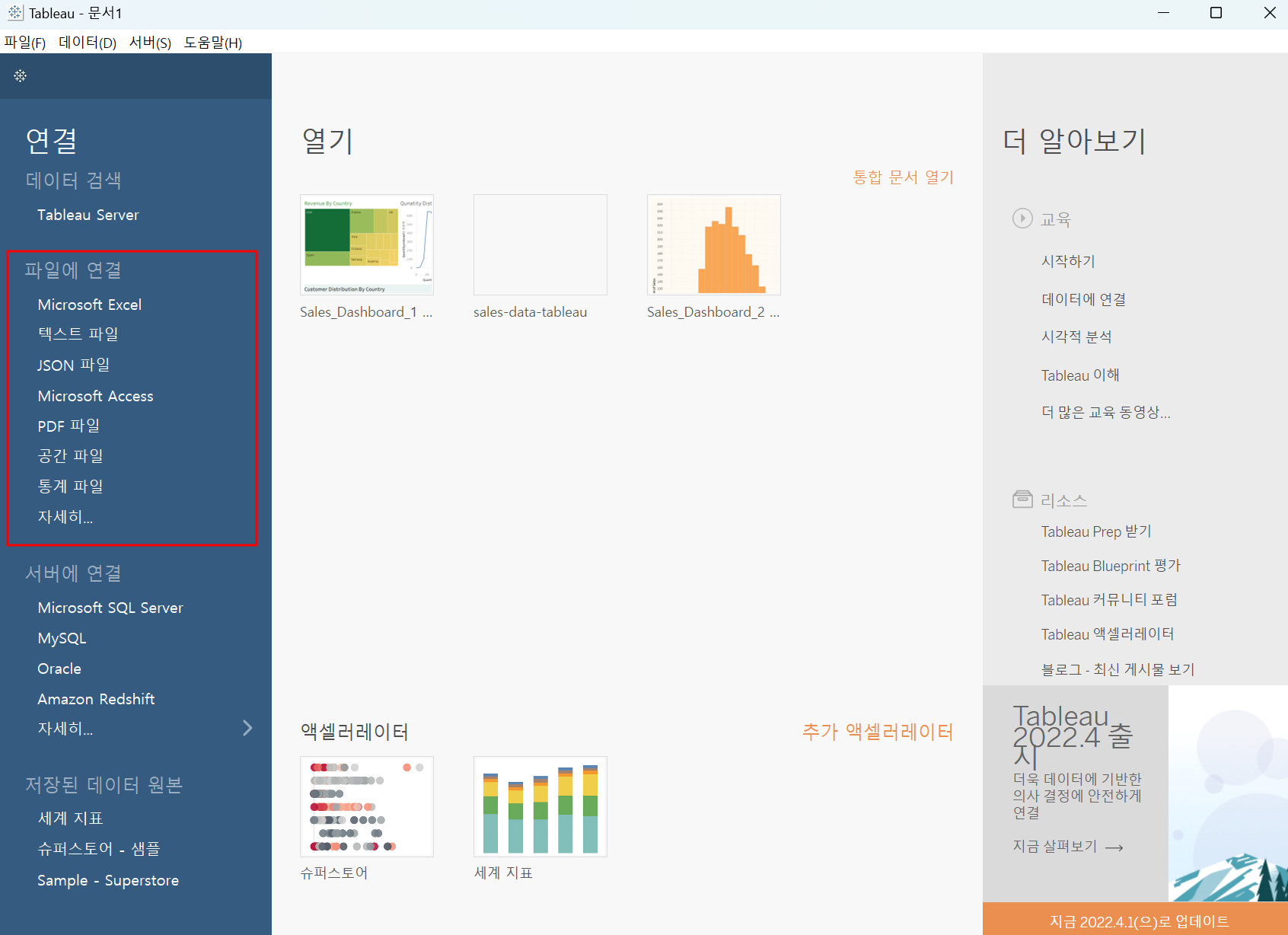Choose JSON 파일 connector
This screenshot has width=1288, height=935.
coord(74,365)
